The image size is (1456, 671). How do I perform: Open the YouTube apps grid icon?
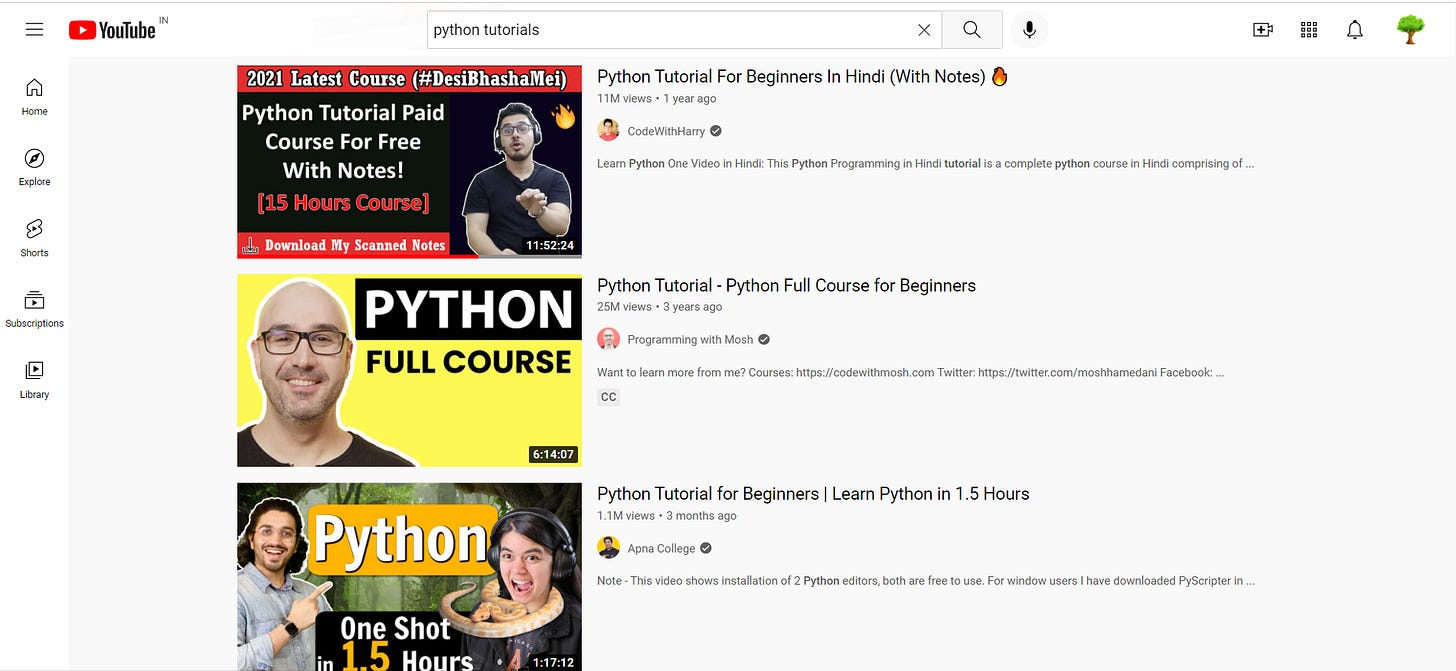click(1309, 30)
